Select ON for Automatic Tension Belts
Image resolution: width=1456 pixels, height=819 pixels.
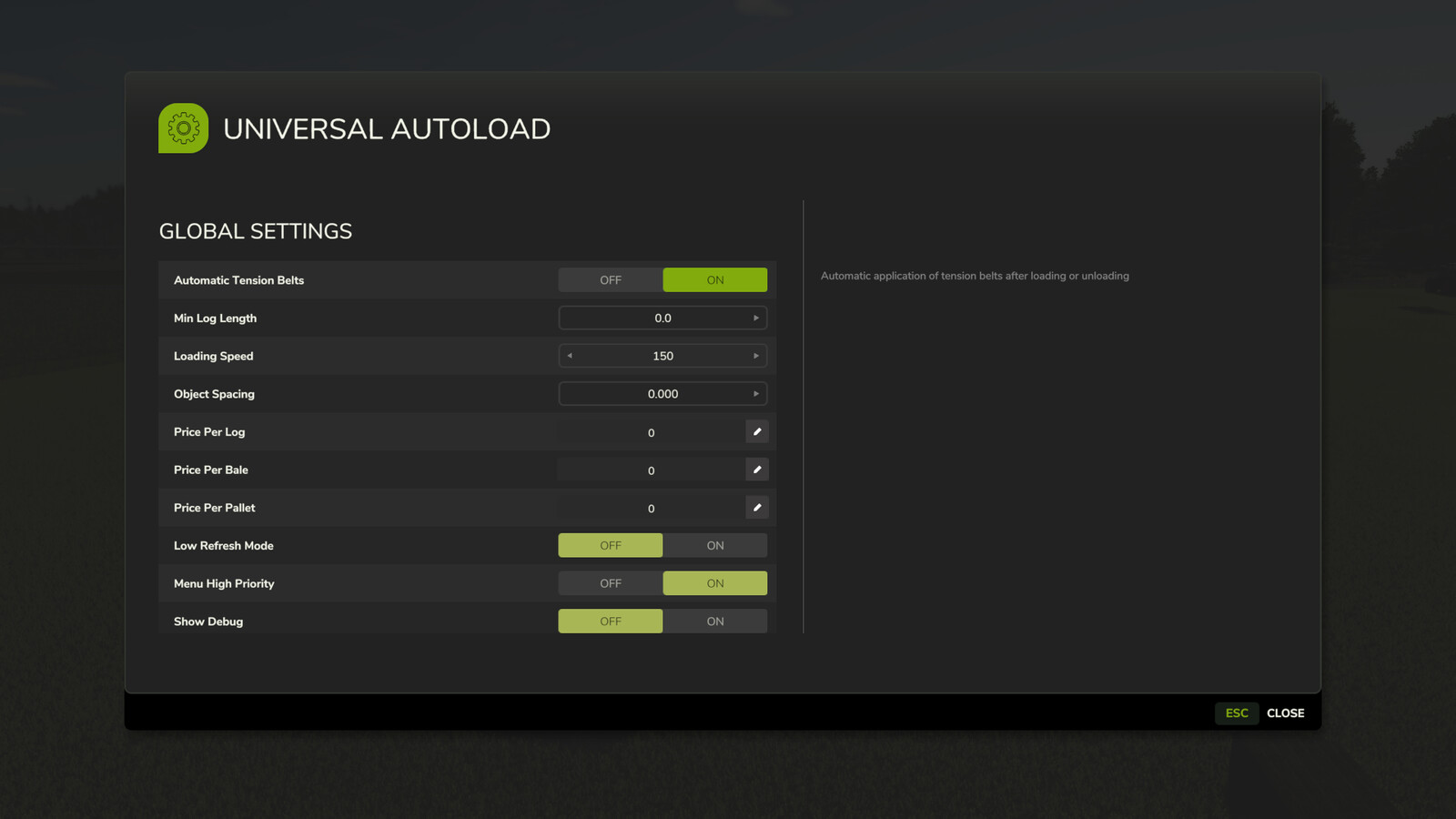click(715, 279)
